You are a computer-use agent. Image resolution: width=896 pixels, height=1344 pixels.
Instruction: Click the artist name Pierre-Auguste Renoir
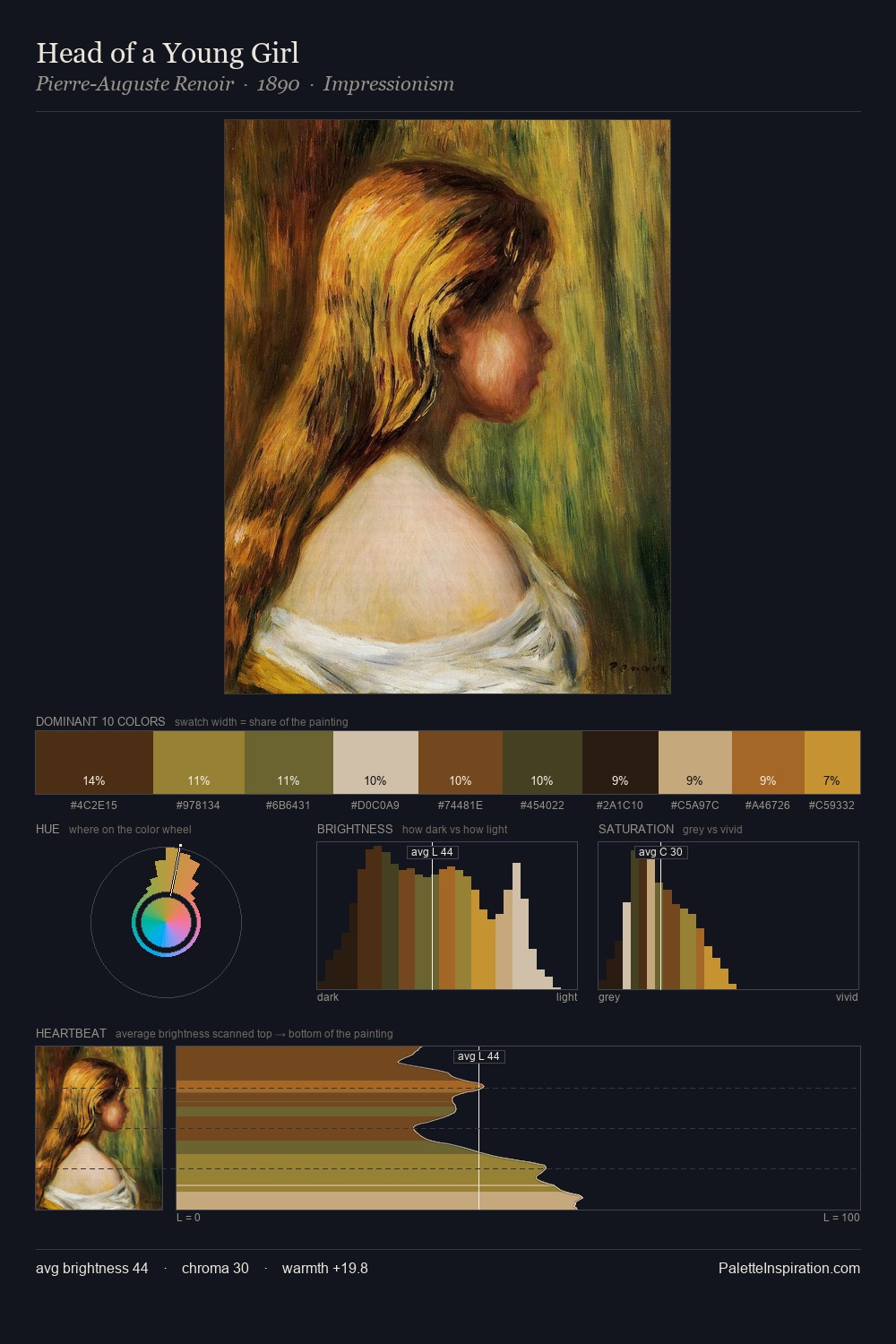click(134, 84)
